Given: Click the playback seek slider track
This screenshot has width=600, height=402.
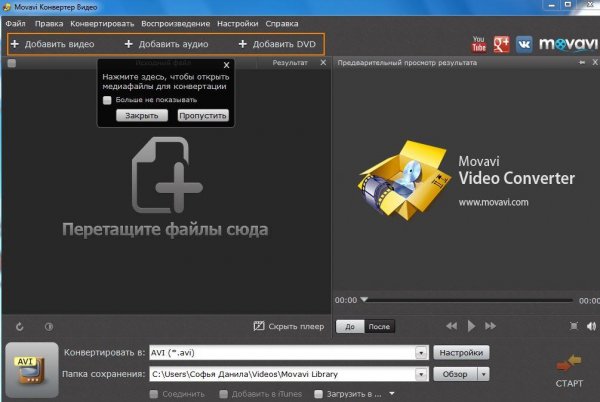Looking at the screenshot, I should click(470, 301).
